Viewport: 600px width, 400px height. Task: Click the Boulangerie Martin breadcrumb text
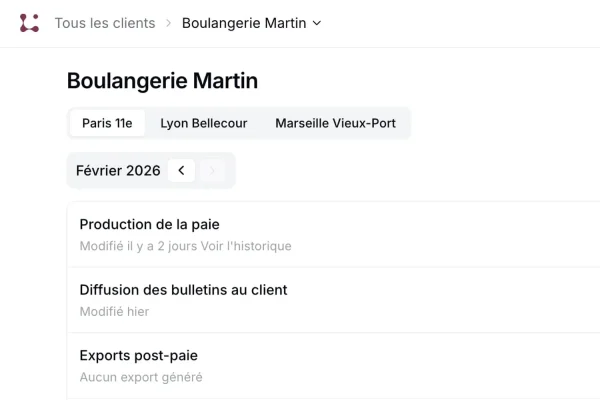coord(244,23)
